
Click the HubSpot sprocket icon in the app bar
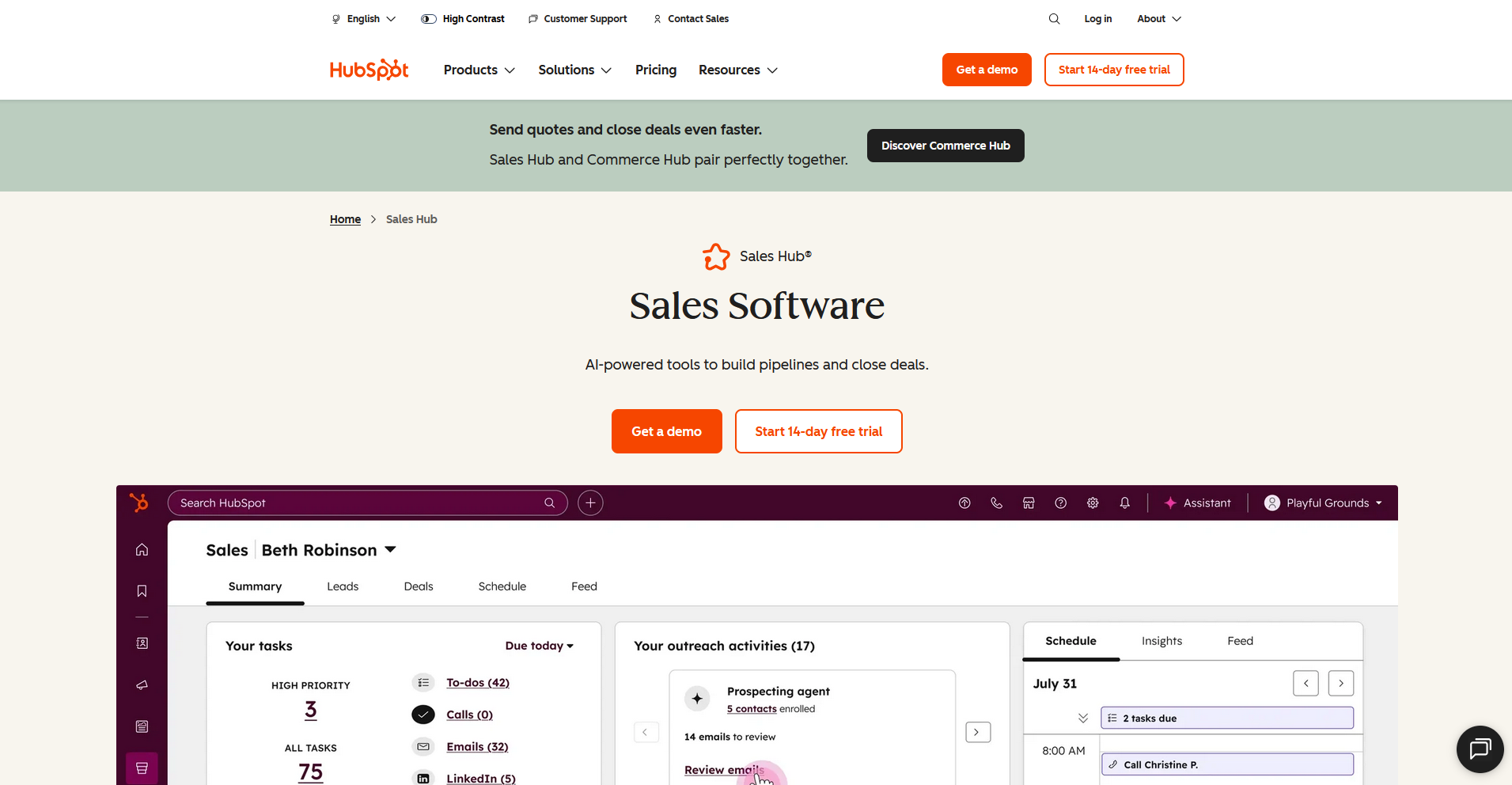[x=139, y=502]
